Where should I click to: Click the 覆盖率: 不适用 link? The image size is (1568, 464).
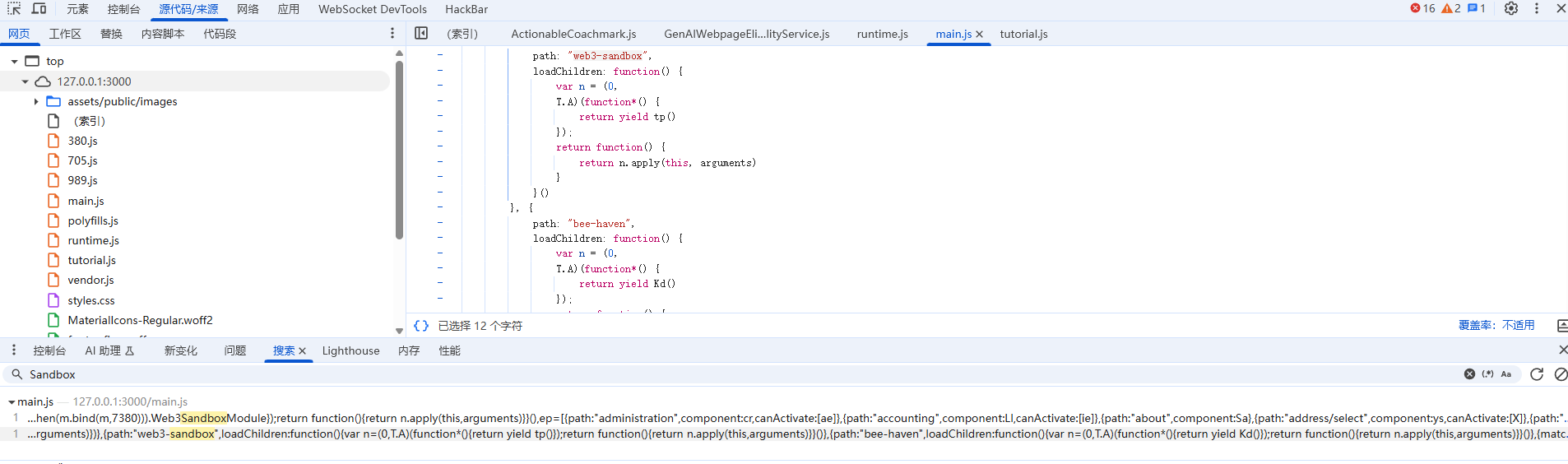[1496, 326]
